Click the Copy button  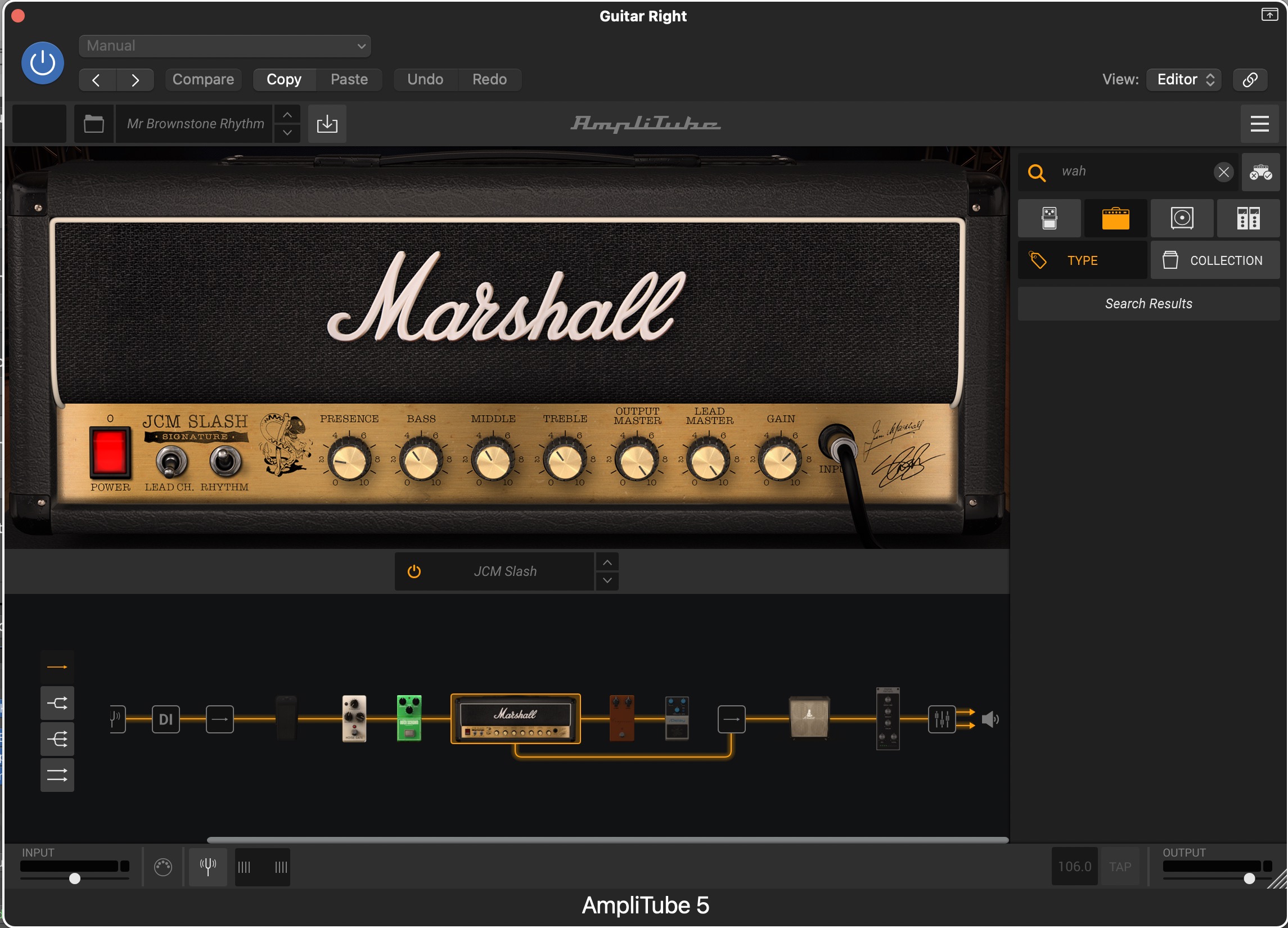284,79
